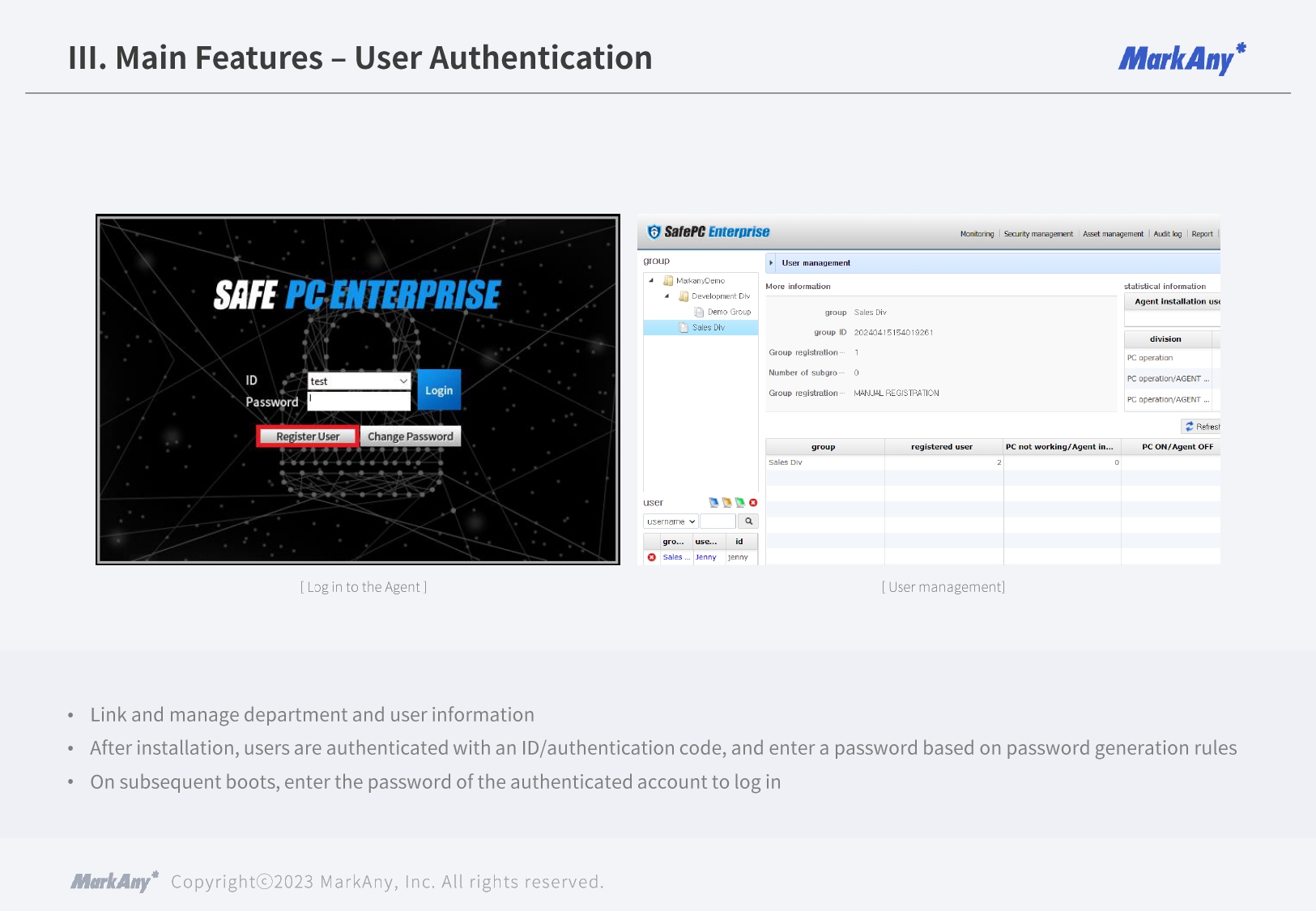Screen dimensions: 1316x911
Task: Click the MarkanyDemo folder icon
Action: (668, 281)
